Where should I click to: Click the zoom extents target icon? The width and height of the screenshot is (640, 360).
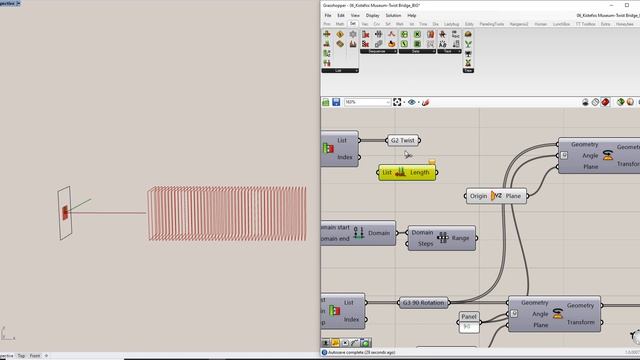coord(397,102)
